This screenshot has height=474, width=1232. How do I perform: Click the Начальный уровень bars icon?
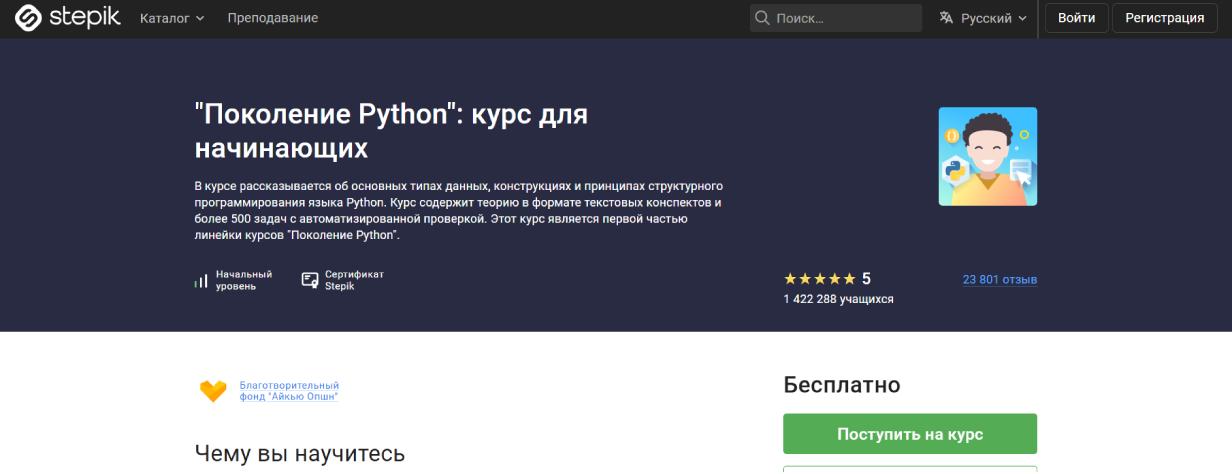coord(201,281)
